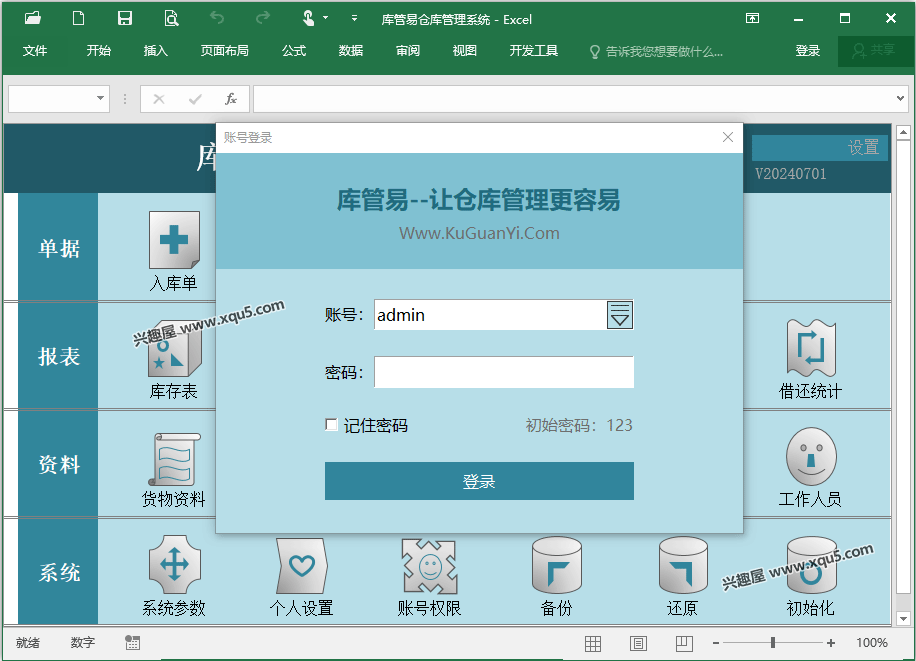Switch to the 开始 ribbon tab

point(99,51)
